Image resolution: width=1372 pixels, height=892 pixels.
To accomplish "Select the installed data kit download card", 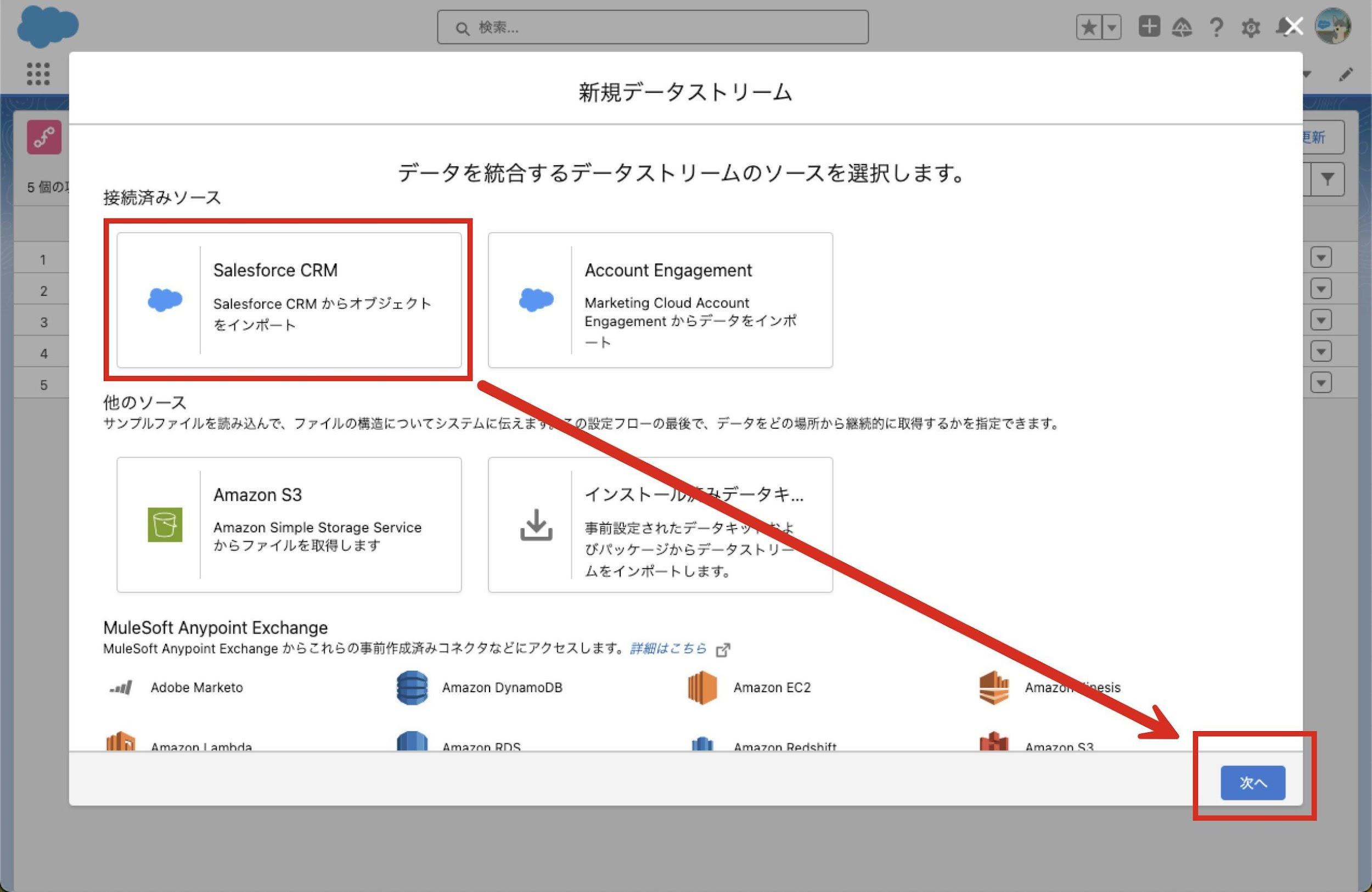I will click(x=660, y=524).
